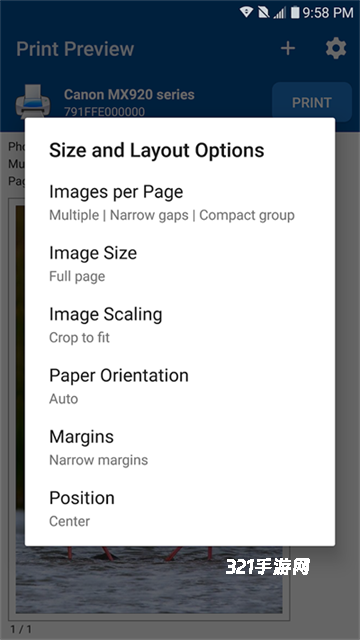
Task: Tap the photo preview thumbnail below dialog
Action: 149,580
